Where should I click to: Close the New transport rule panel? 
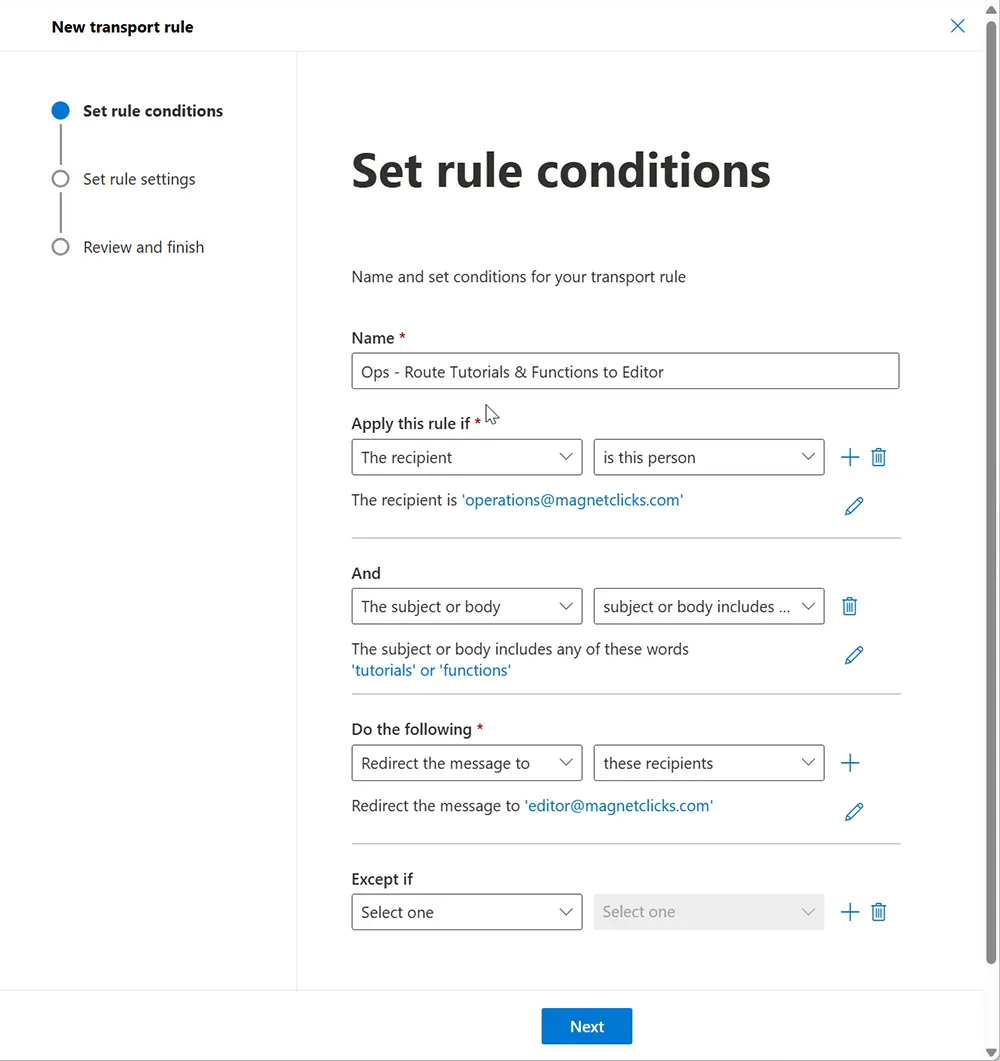pos(957,26)
